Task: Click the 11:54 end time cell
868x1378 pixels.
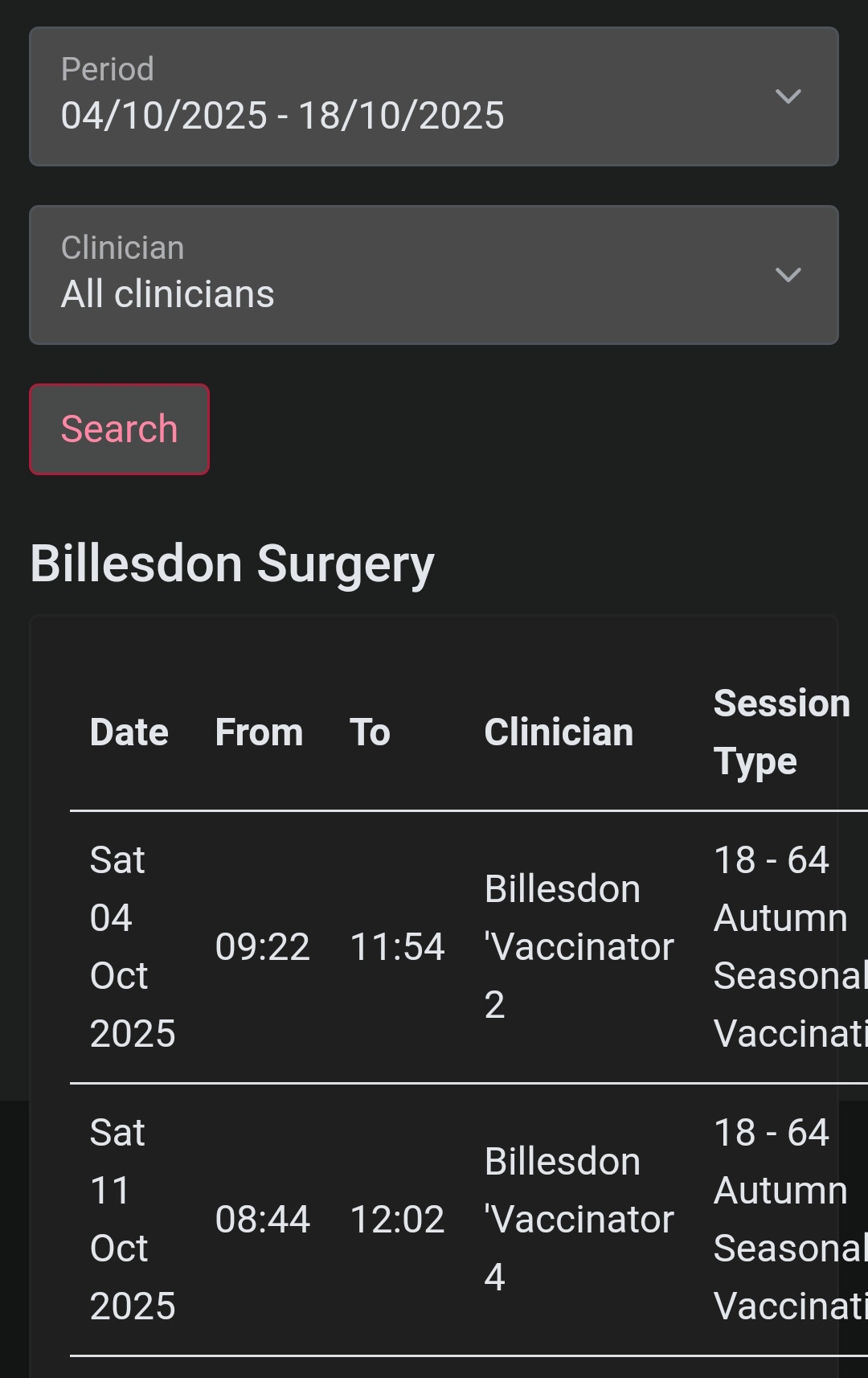Action: [397, 947]
